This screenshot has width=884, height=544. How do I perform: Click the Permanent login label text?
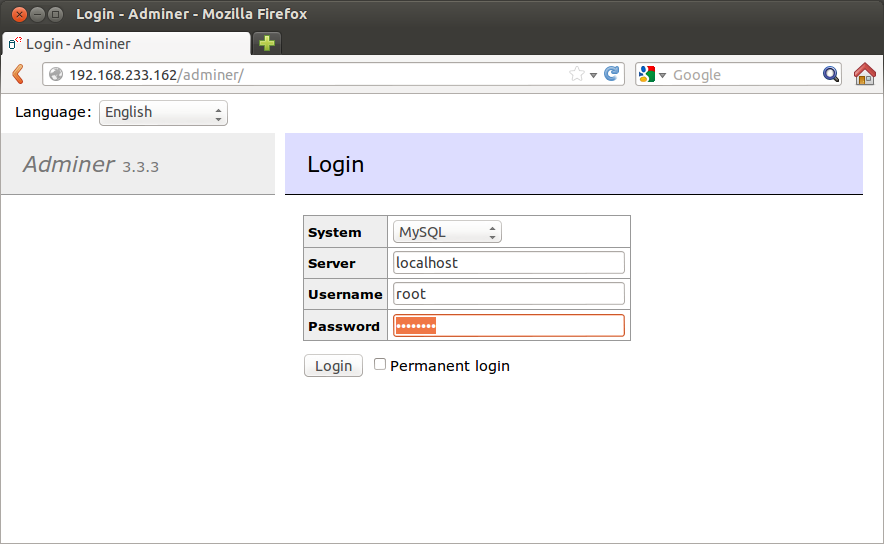coord(450,366)
